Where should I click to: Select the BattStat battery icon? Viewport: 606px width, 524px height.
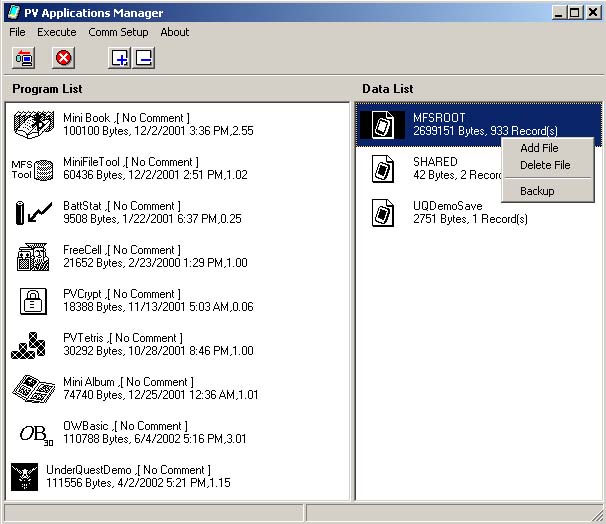[34, 213]
